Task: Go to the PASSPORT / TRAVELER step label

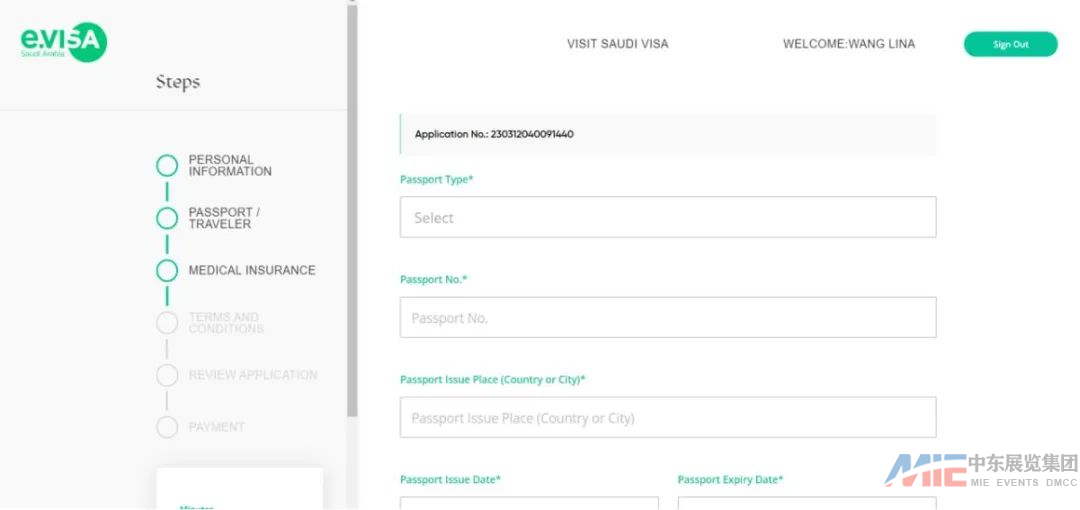Action: 224,218
